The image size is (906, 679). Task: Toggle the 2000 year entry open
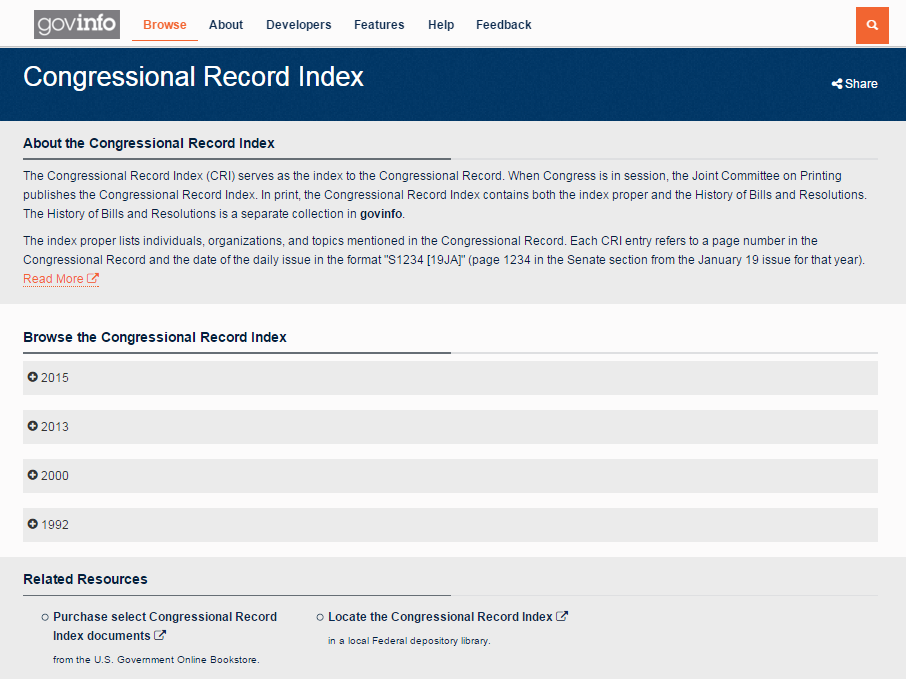450,475
